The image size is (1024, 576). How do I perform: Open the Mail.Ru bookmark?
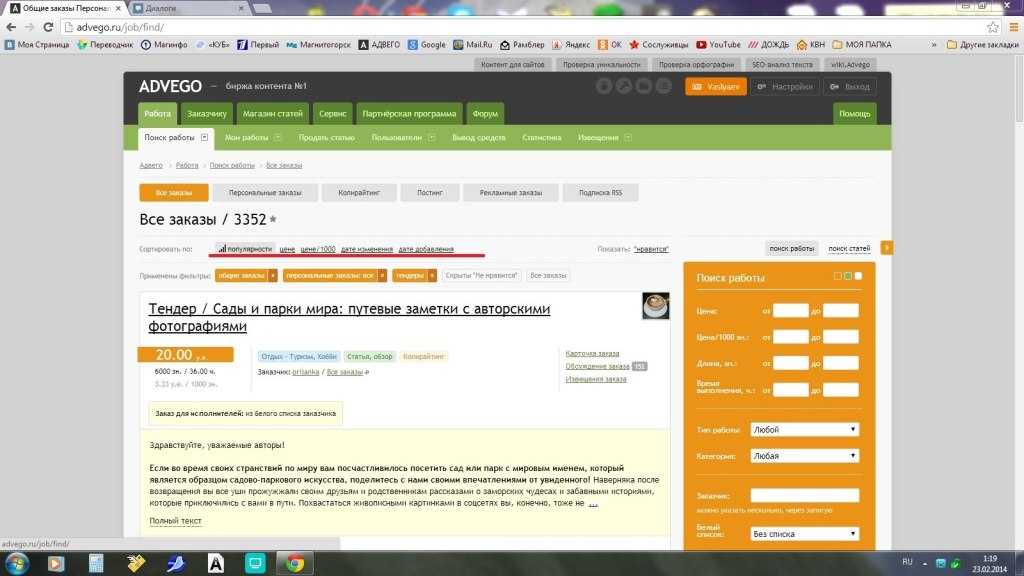(x=472, y=44)
